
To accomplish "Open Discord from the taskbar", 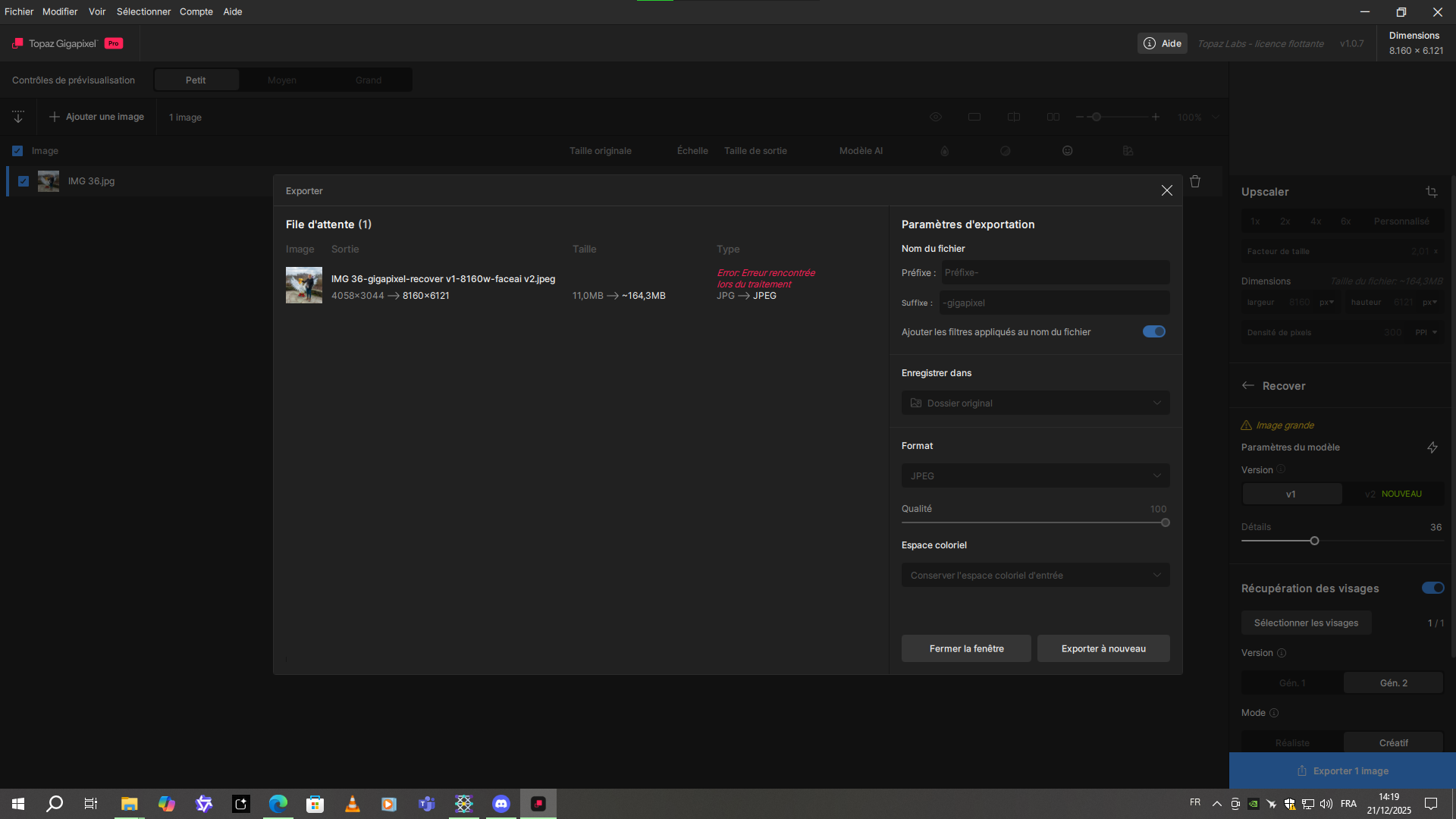I will tap(501, 804).
